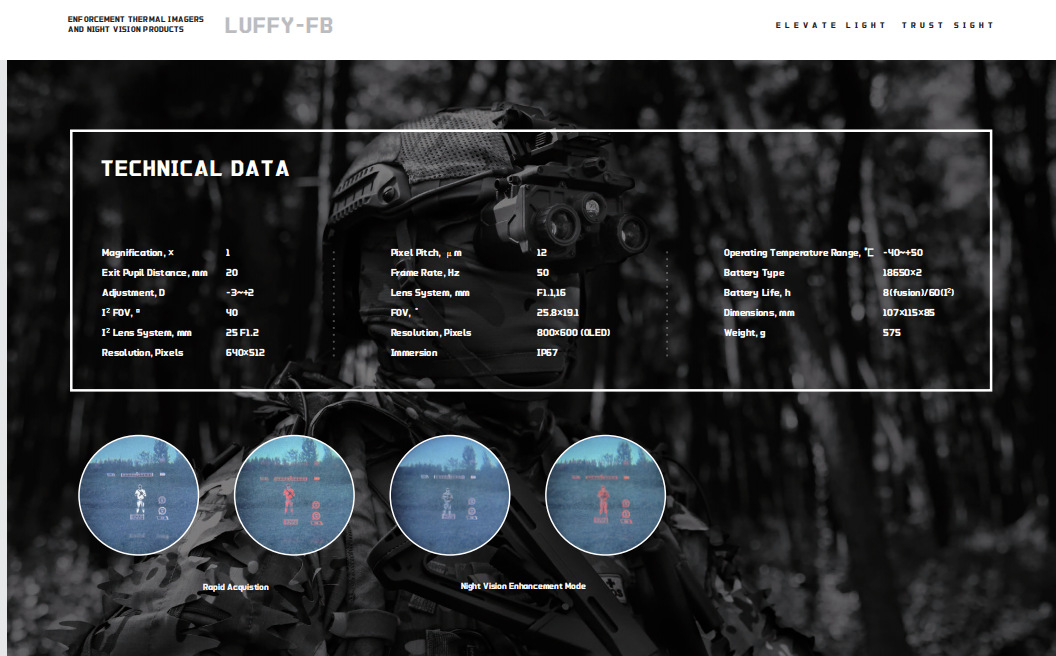The height and width of the screenshot is (656, 1056).
Task: Click the 'I² FOV' label
Action: pyautogui.click(x=121, y=313)
